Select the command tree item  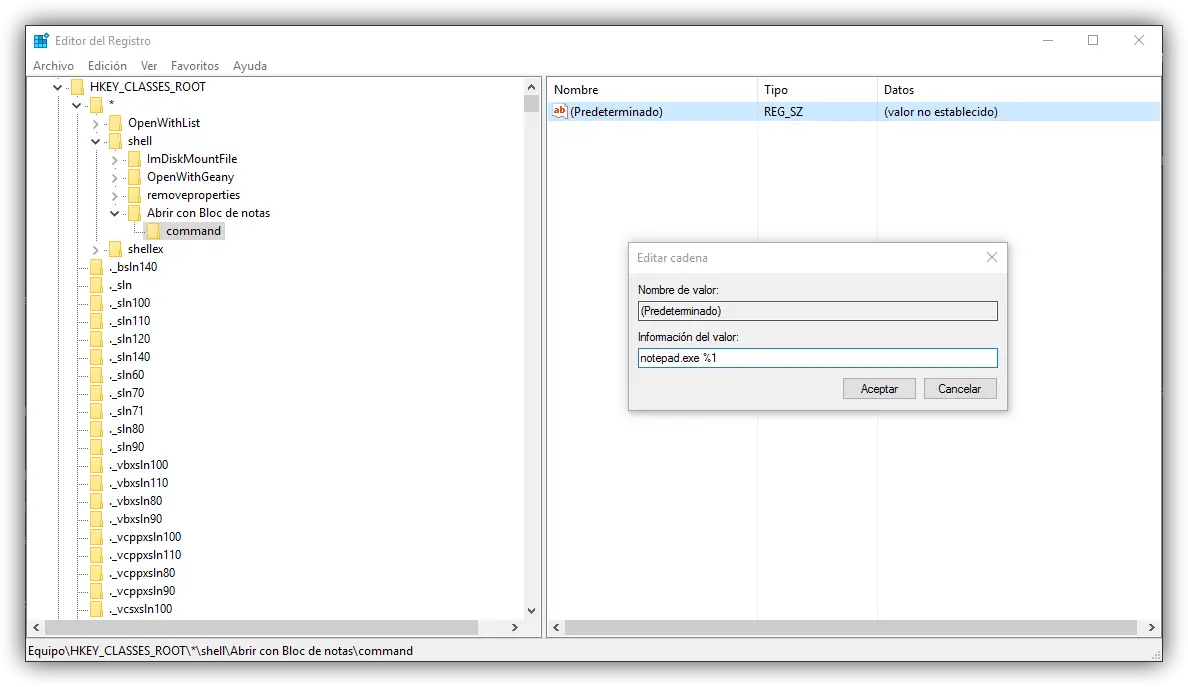193,231
